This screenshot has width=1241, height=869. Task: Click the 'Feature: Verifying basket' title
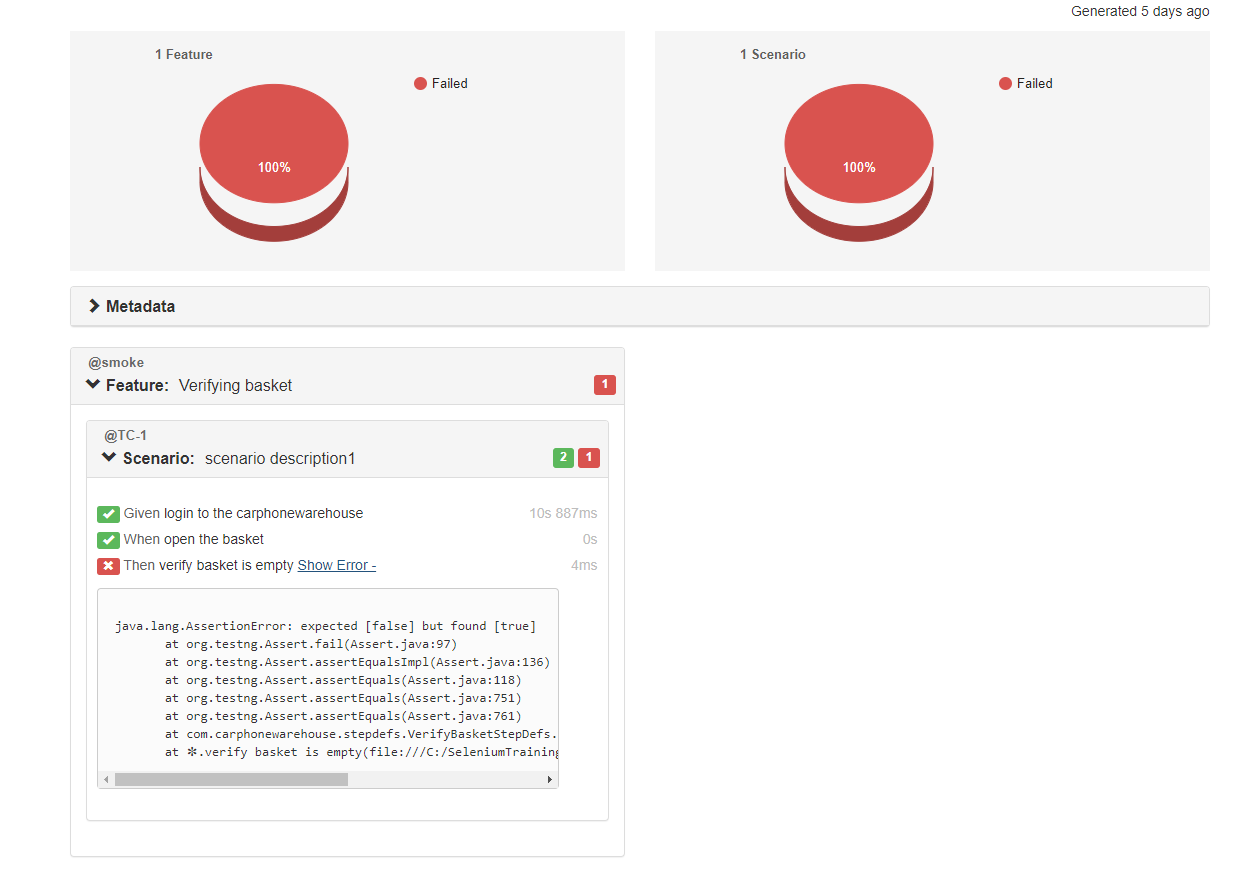tap(199, 385)
